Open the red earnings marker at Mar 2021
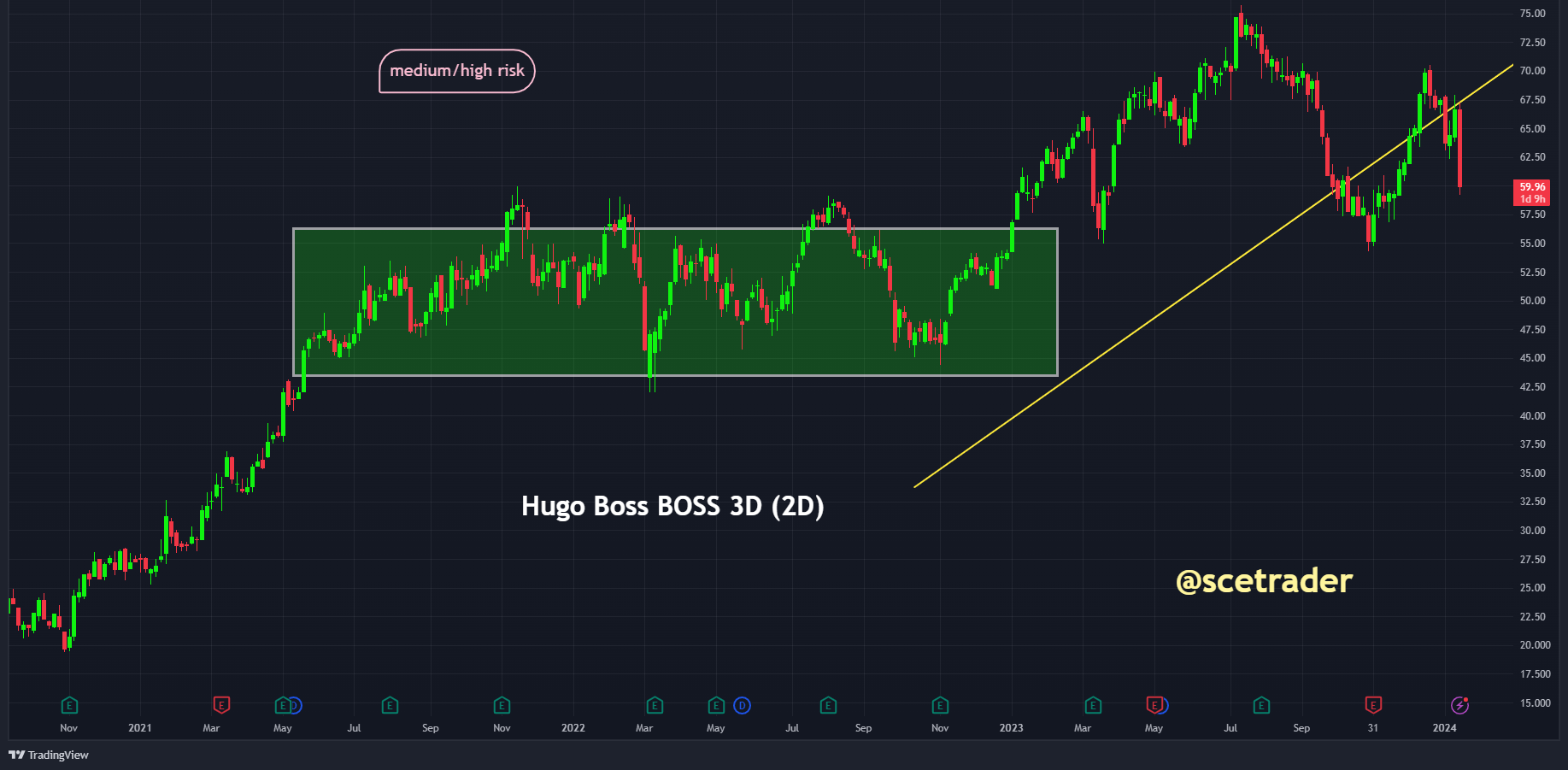This screenshot has width=1568, height=770. (x=221, y=705)
